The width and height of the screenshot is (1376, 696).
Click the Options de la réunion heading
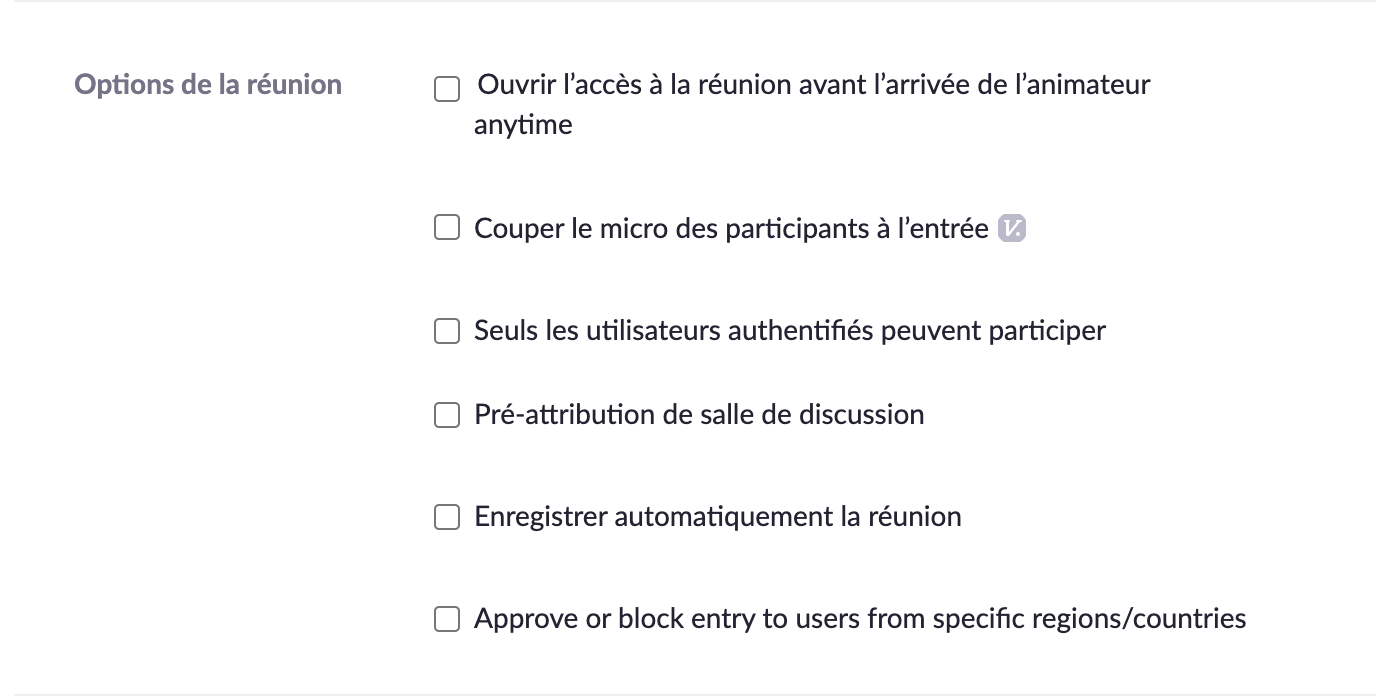click(x=208, y=84)
